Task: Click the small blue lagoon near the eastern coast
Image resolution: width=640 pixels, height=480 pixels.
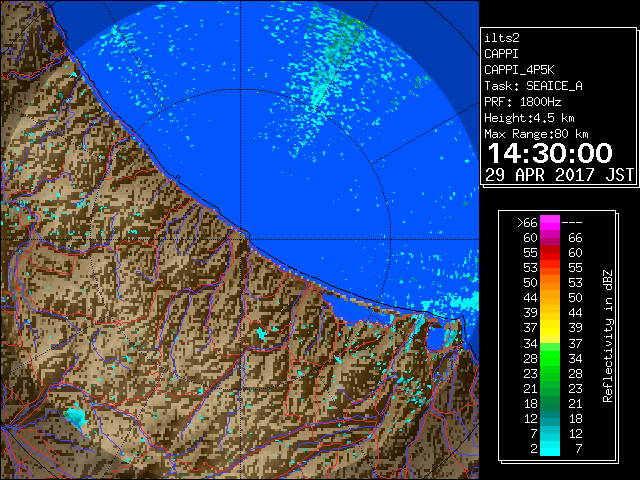Action: [435, 337]
